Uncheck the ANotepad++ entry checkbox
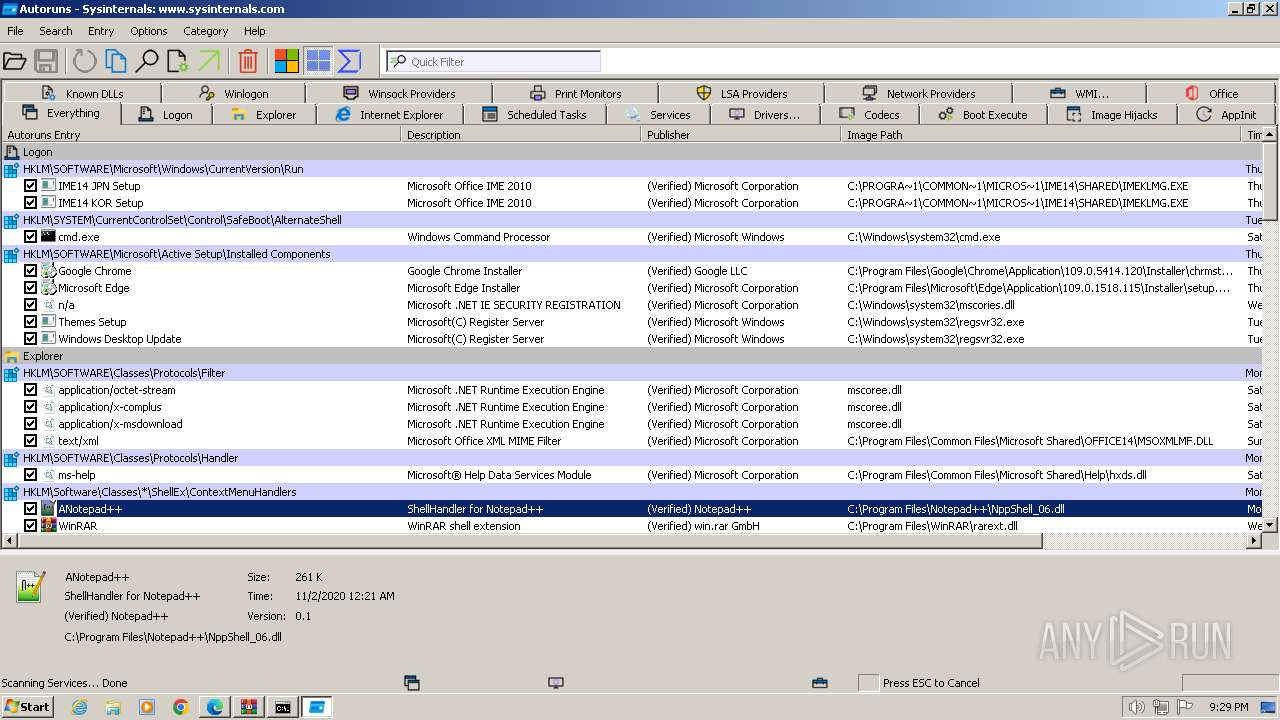Viewport: 1280px width, 720px height. pos(30,509)
